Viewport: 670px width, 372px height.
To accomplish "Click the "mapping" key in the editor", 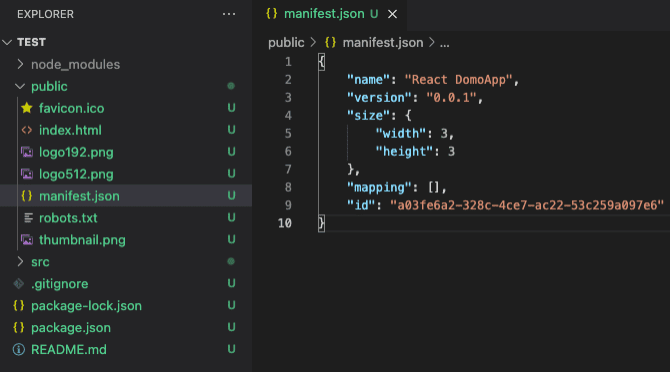I will click(379, 187).
